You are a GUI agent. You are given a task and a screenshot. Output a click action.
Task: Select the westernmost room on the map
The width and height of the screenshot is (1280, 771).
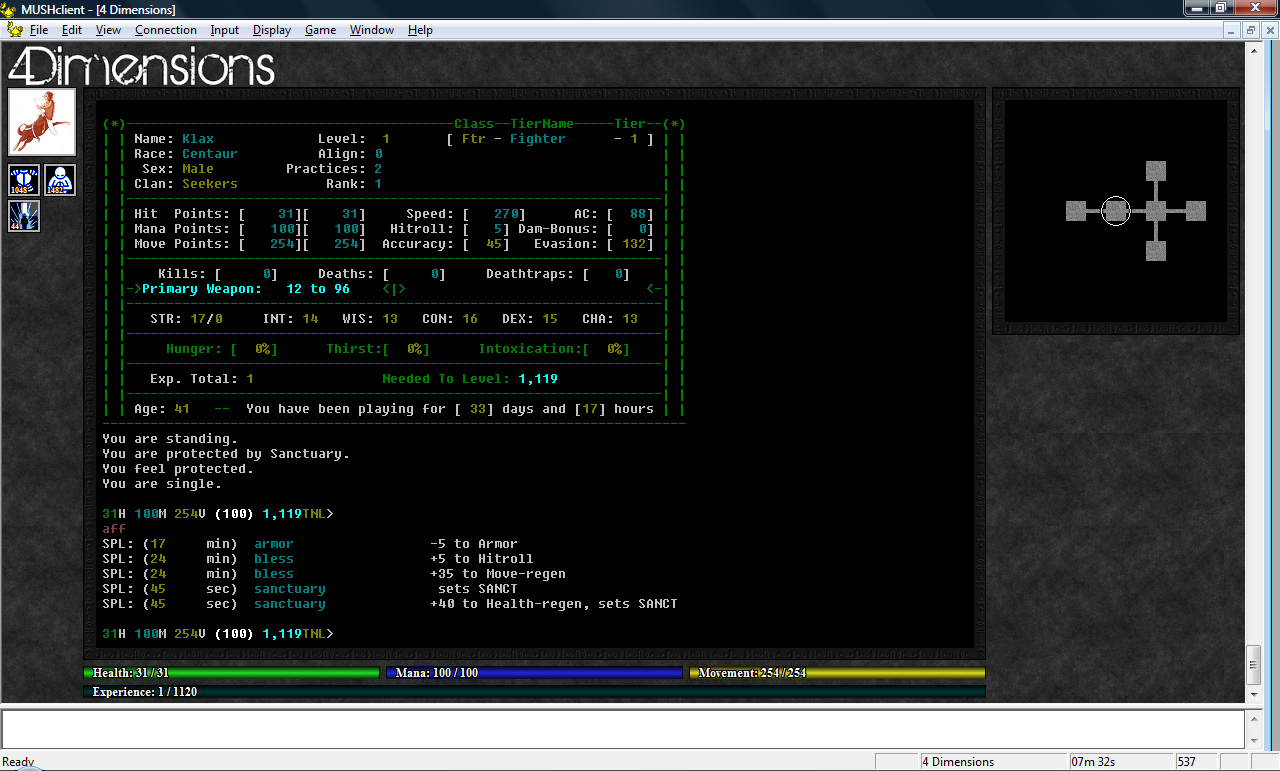point(1076,211)
